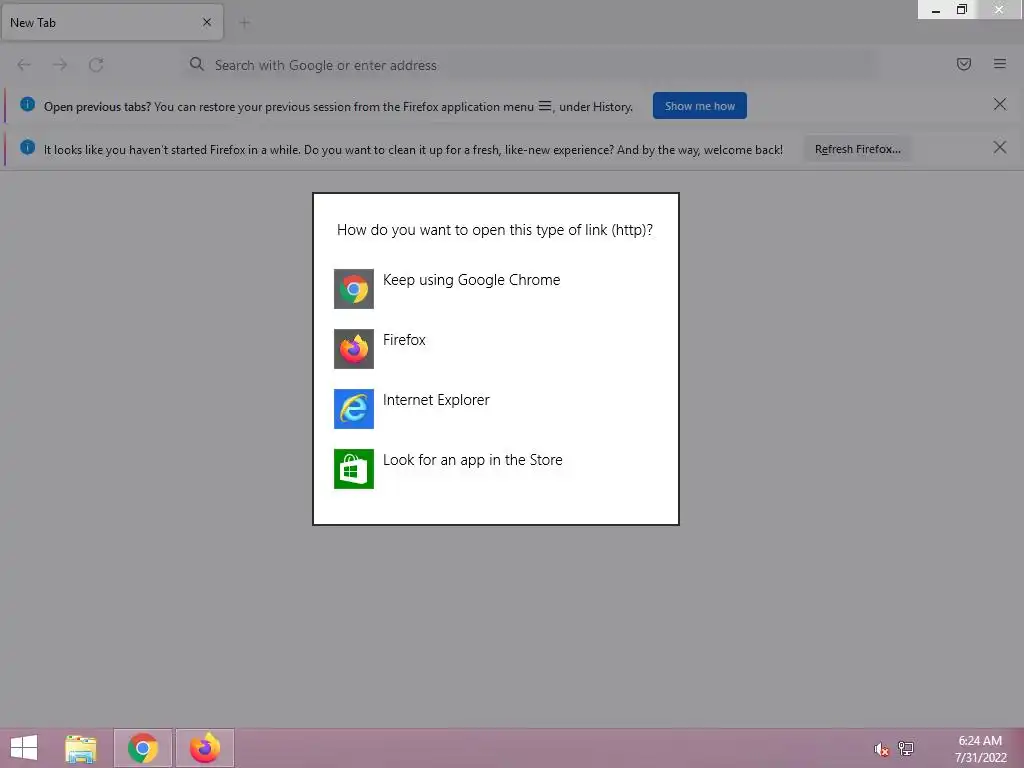Close the New Tab tab

(207, 22)
